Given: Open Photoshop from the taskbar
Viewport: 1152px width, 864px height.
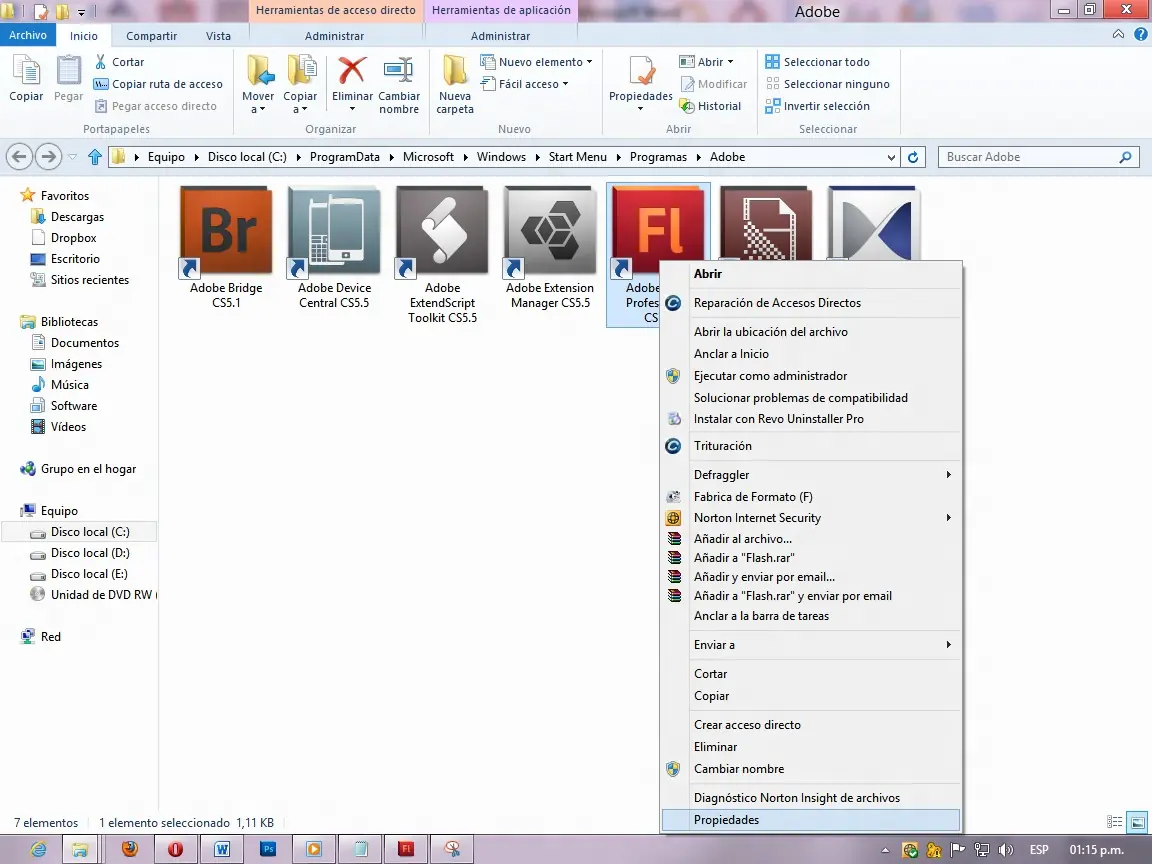Looking at the screenshot, I should 268,849.
